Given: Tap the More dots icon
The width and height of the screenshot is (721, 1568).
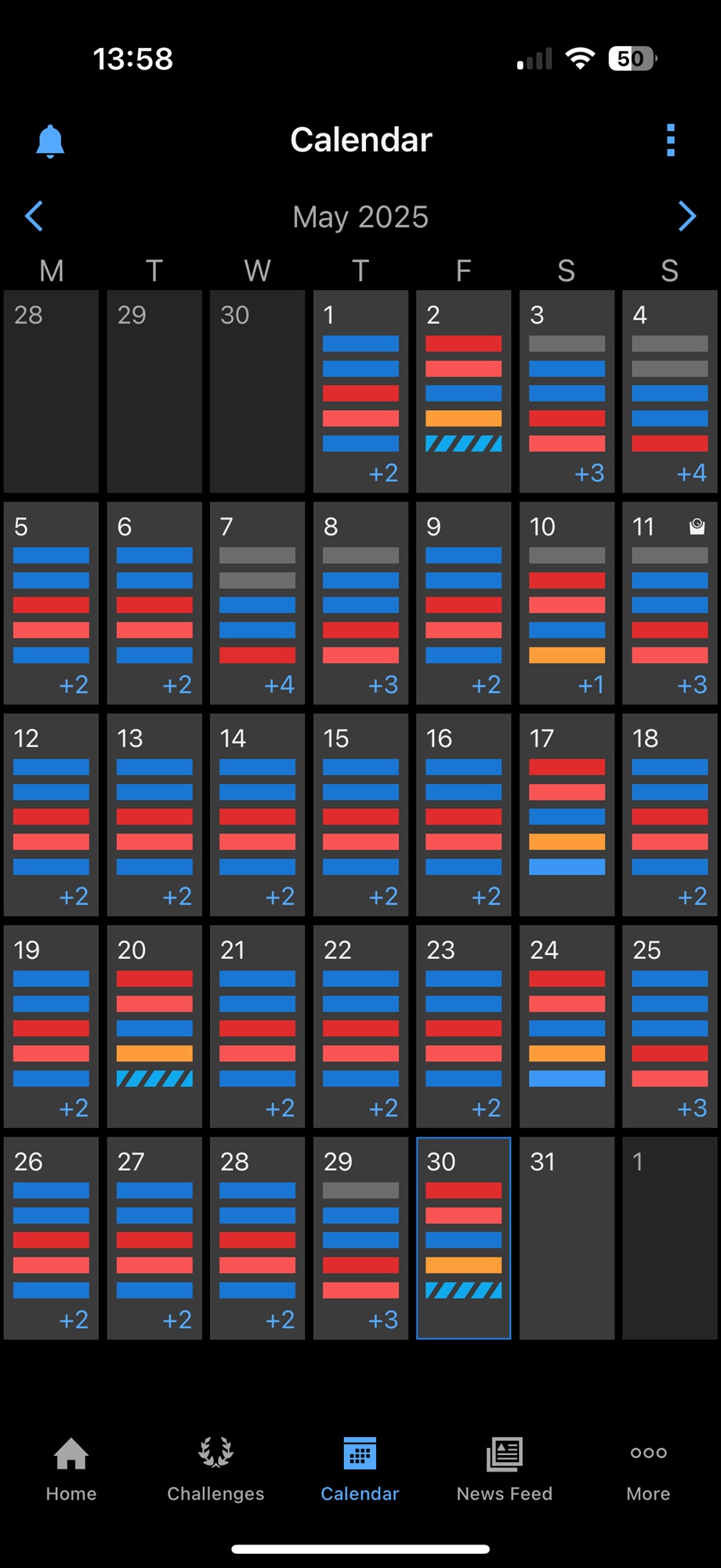Looking at the screenshot, I should (x=649, y=1453).
